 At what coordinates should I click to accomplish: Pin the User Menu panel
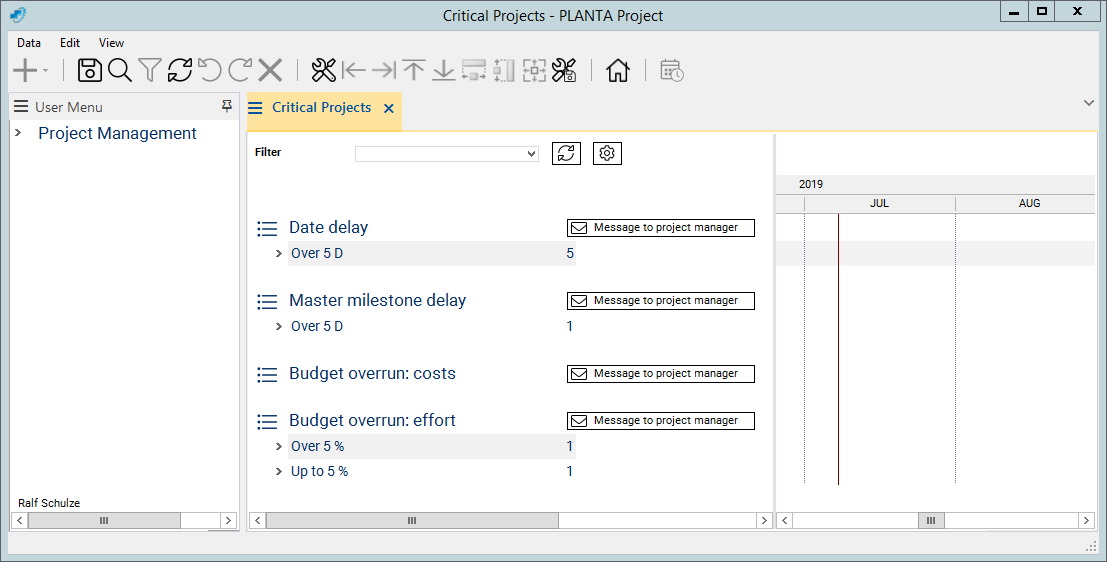pyautogui.click(x=227, y=106)
